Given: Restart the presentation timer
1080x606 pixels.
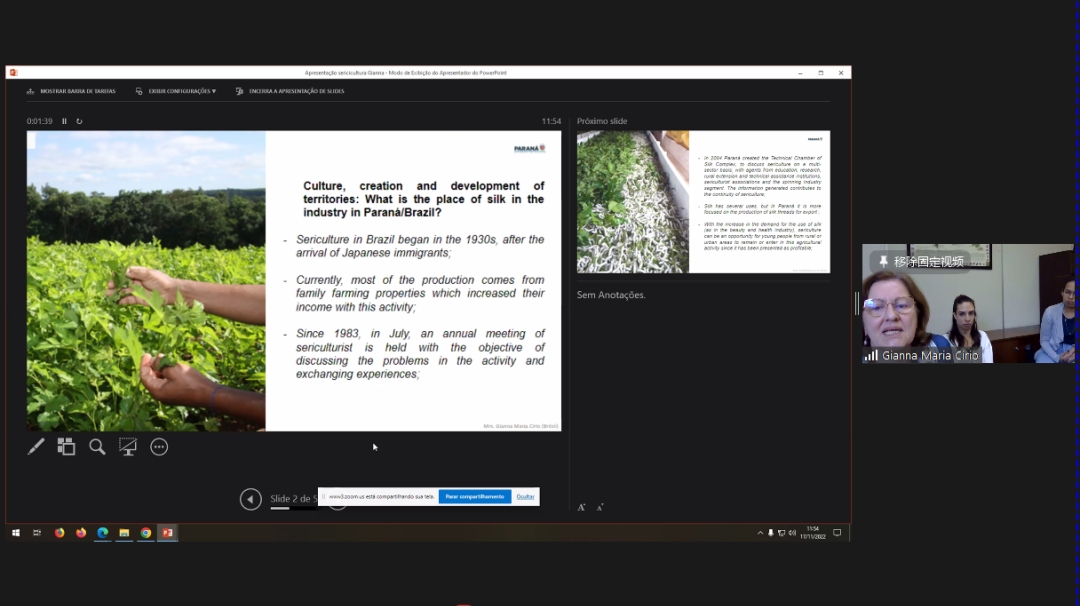Looking at the screenshot, I should pos(79,121).
